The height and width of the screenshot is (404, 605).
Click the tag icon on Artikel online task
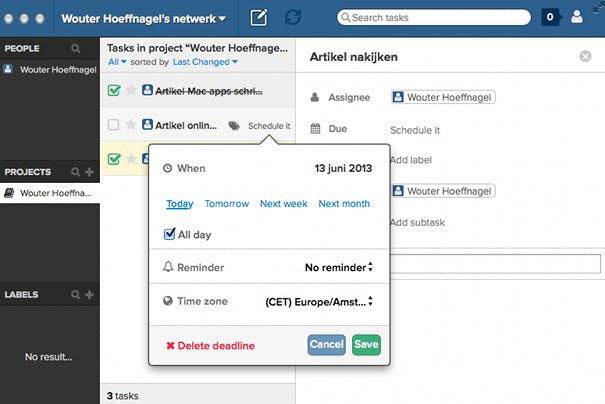[234, 126]
